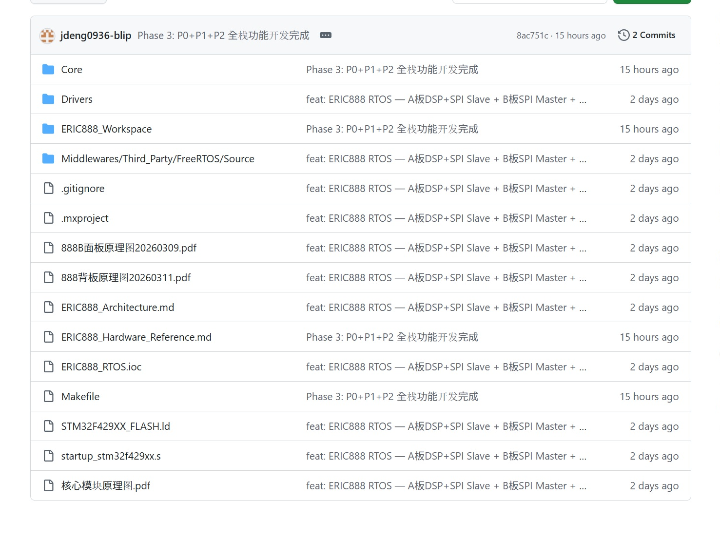Open the latest commit message in header
Image resolution: width=720 pixels, height=540 pixels.
223,36
